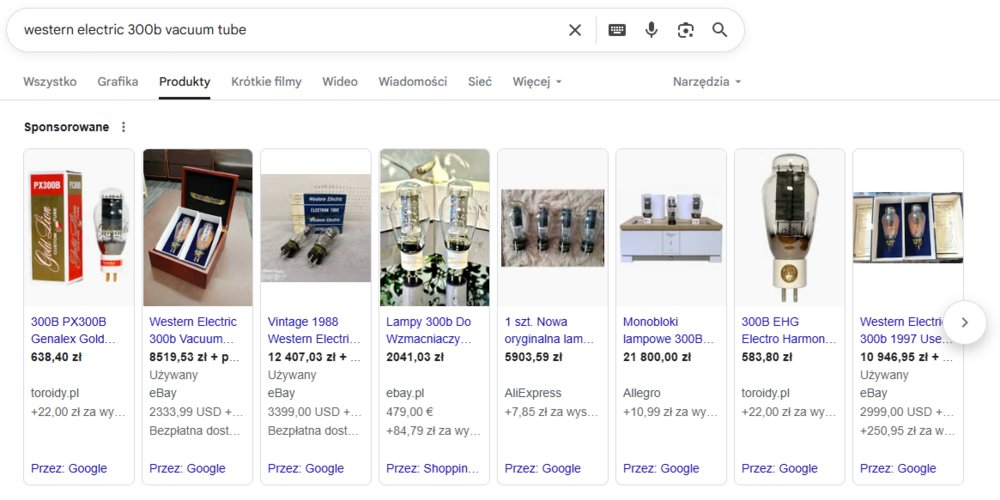Expand the Więcej dropdown menu
1000x500 pixels.
(537, 82)
